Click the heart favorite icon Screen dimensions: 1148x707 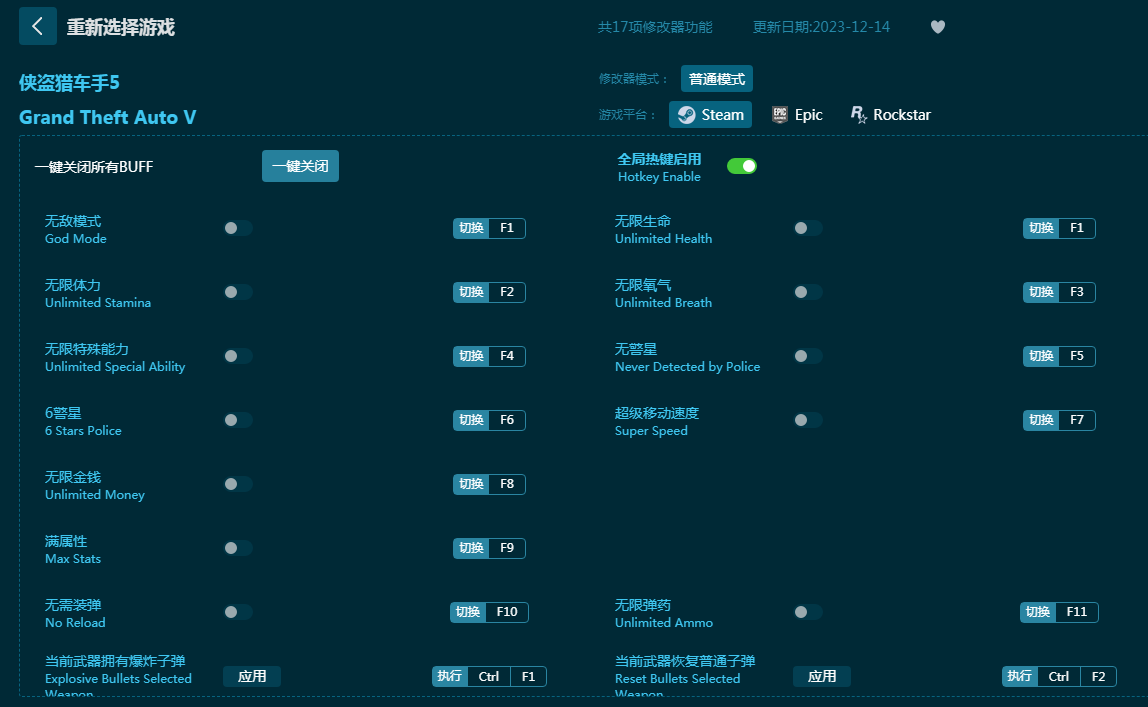pyautogui.click(x=937, y=27)
